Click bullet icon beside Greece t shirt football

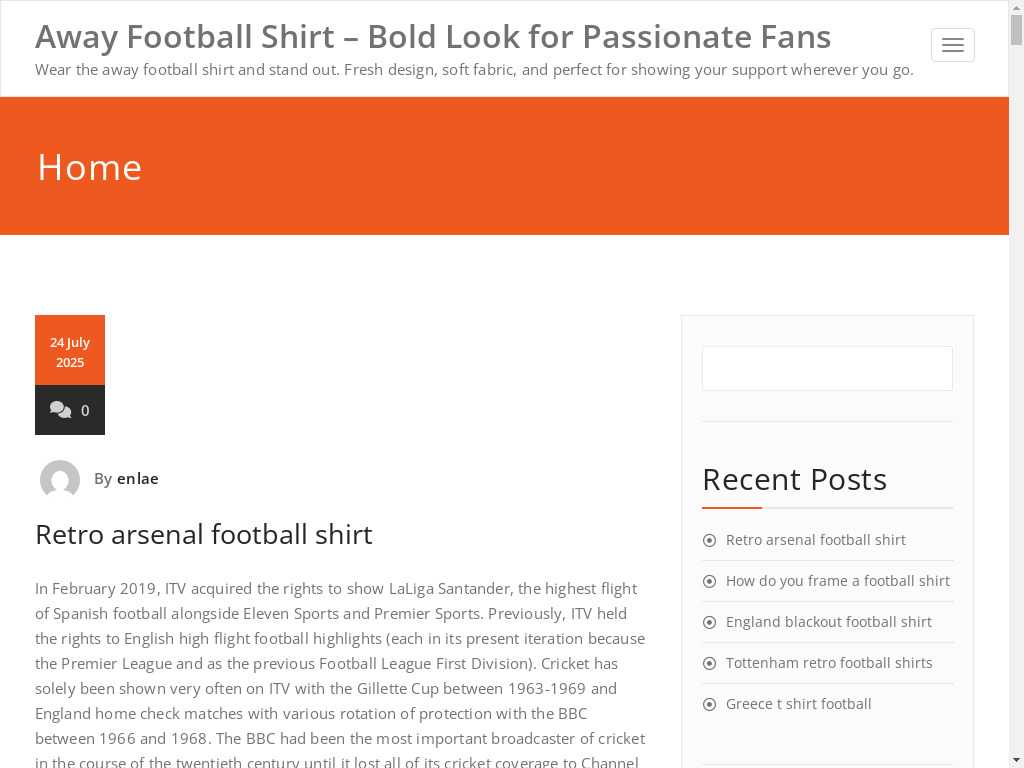(x=710, y=705)
